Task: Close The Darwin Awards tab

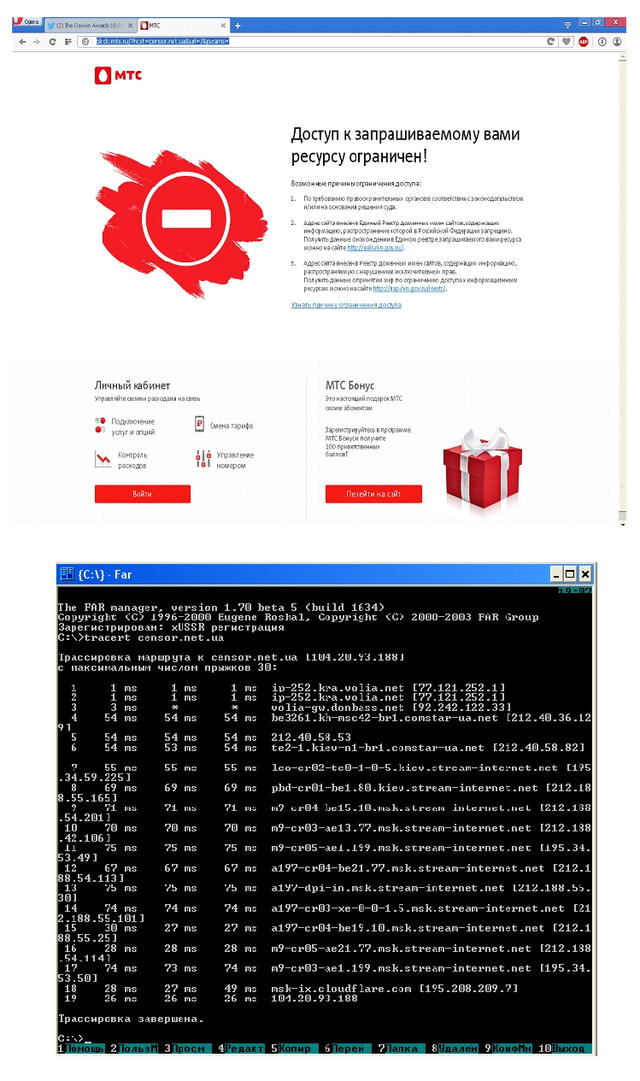Action: [130, 26]
